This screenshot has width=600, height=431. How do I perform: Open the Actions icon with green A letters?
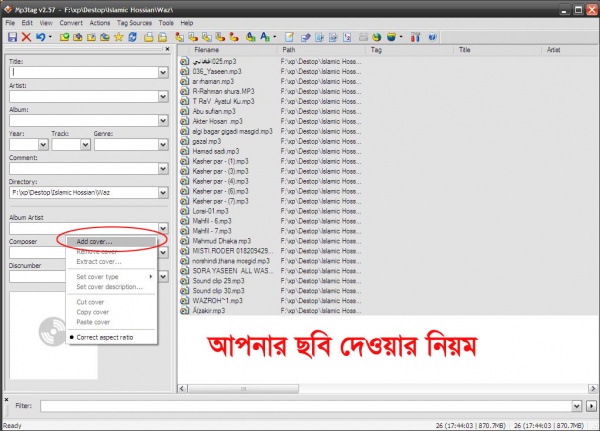251,37
